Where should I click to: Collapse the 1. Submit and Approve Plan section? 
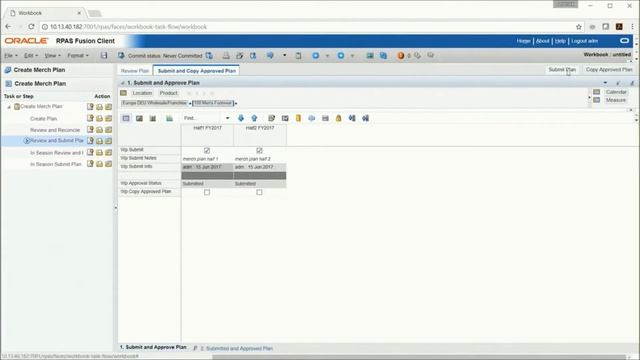(x=122, y=83)
